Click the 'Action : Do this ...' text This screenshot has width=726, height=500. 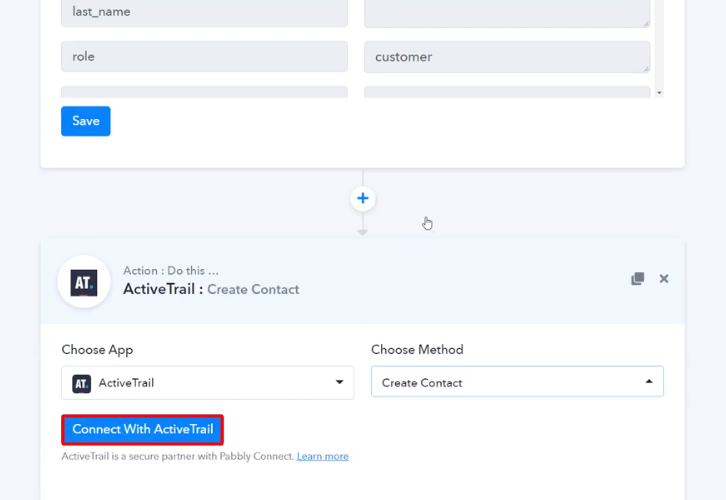(x=171, y=271)
